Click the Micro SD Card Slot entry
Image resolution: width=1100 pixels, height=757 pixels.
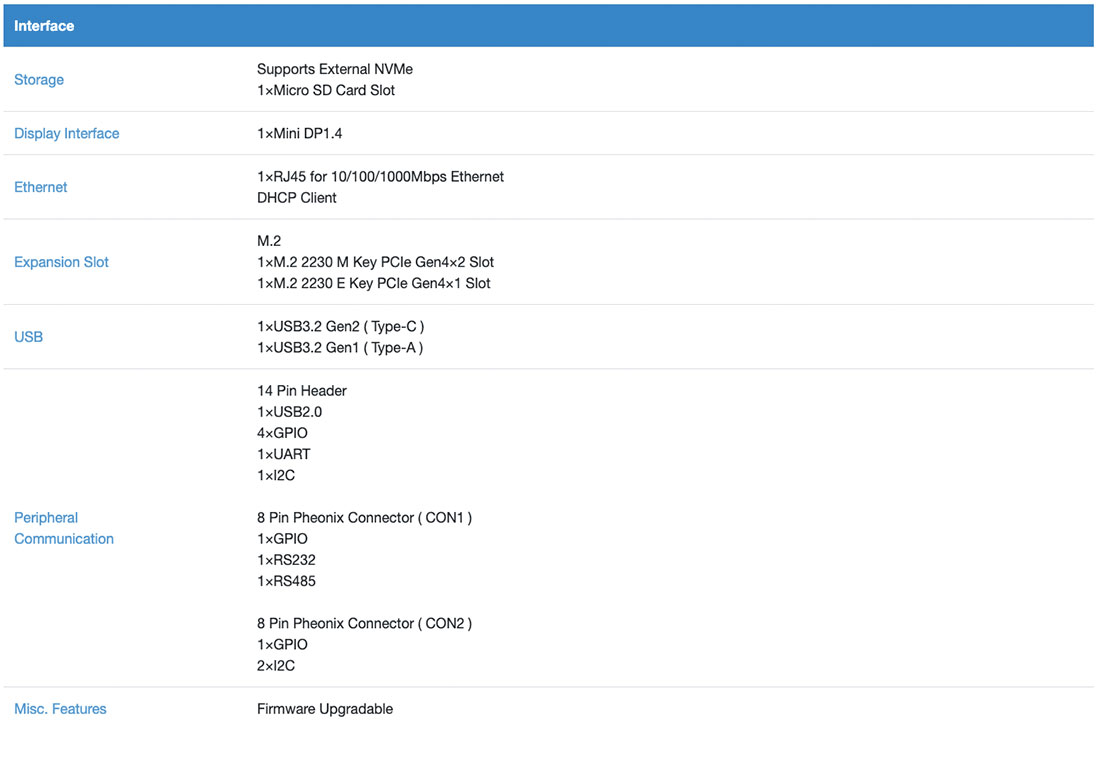pyautogui.click(x=326, y=90)
